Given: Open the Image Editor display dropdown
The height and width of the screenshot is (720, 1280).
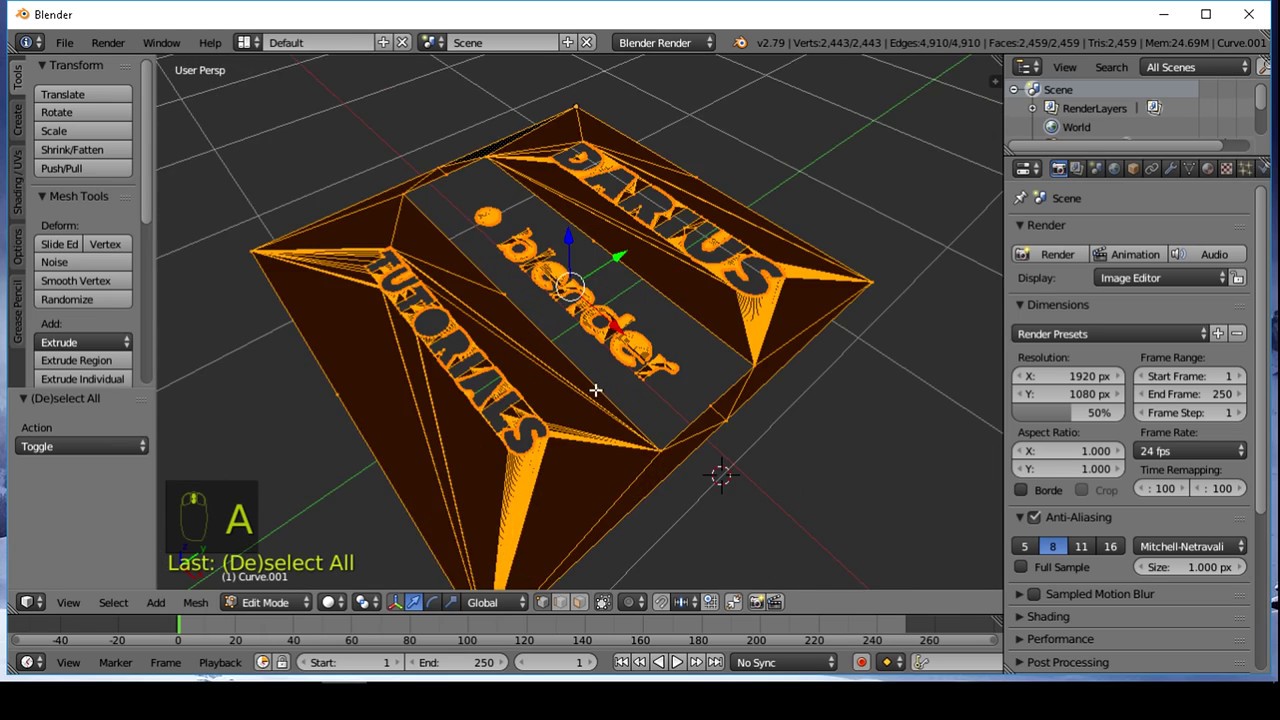Looking at the screenshot, I should (1161, 278).
